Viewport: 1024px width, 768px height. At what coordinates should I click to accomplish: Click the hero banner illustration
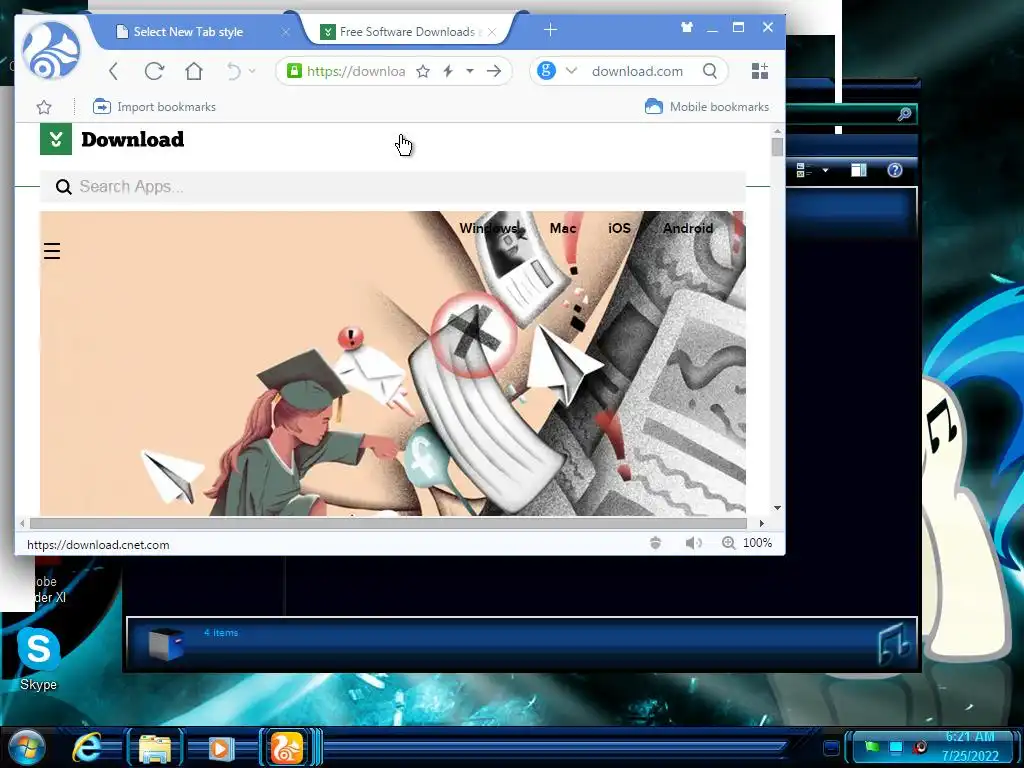tap(392, 363)
